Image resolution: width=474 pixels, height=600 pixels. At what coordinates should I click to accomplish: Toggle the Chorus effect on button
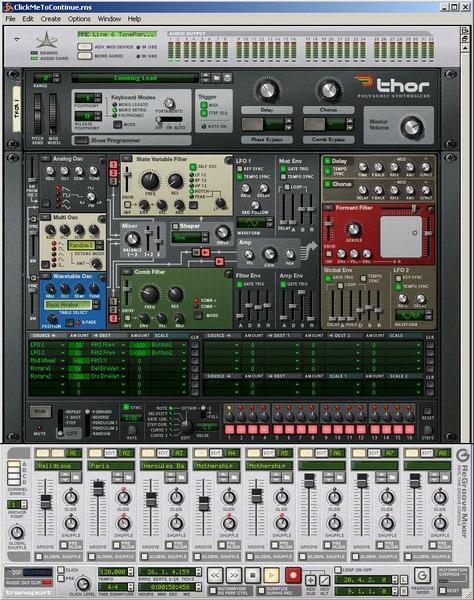(327, 184)
